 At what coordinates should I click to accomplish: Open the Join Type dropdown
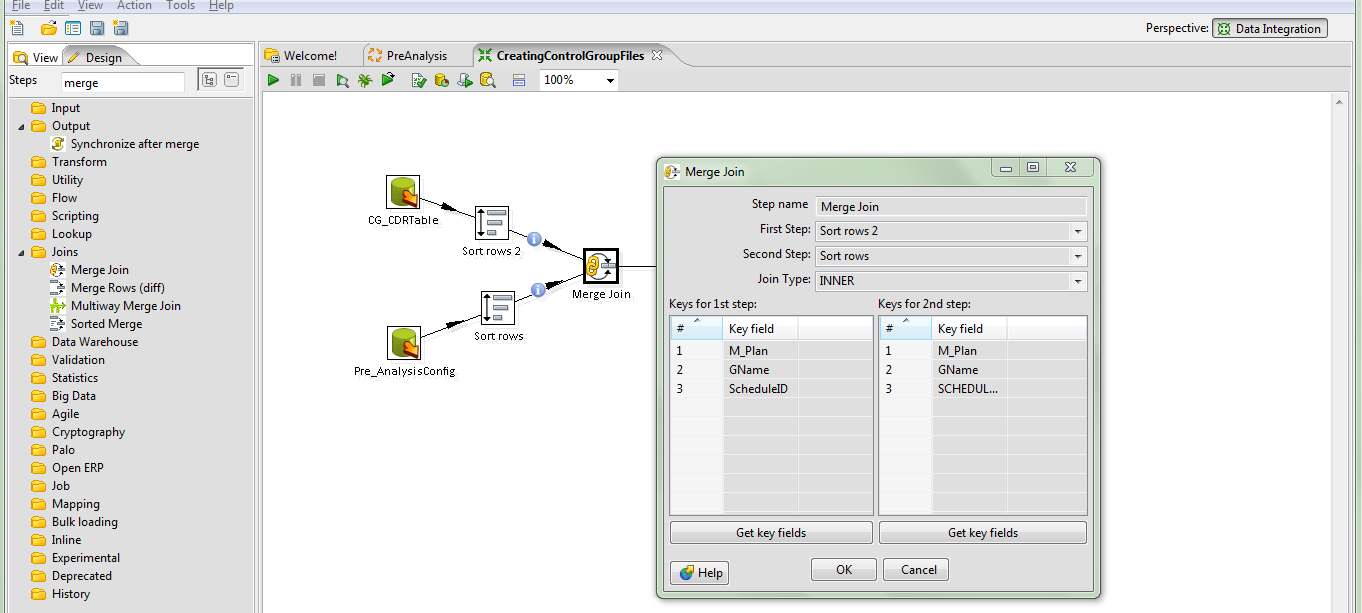tap(1077, 280)
